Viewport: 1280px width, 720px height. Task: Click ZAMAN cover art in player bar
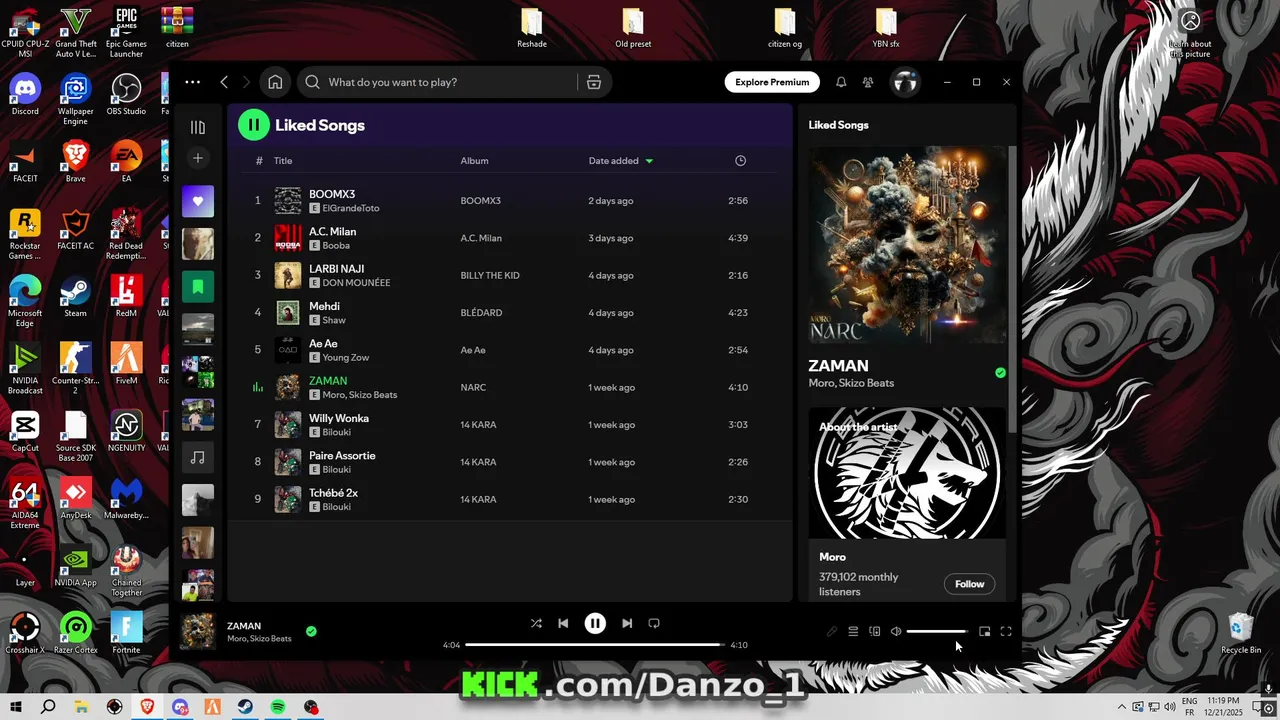pyautogui.click(x=197, y=631)
